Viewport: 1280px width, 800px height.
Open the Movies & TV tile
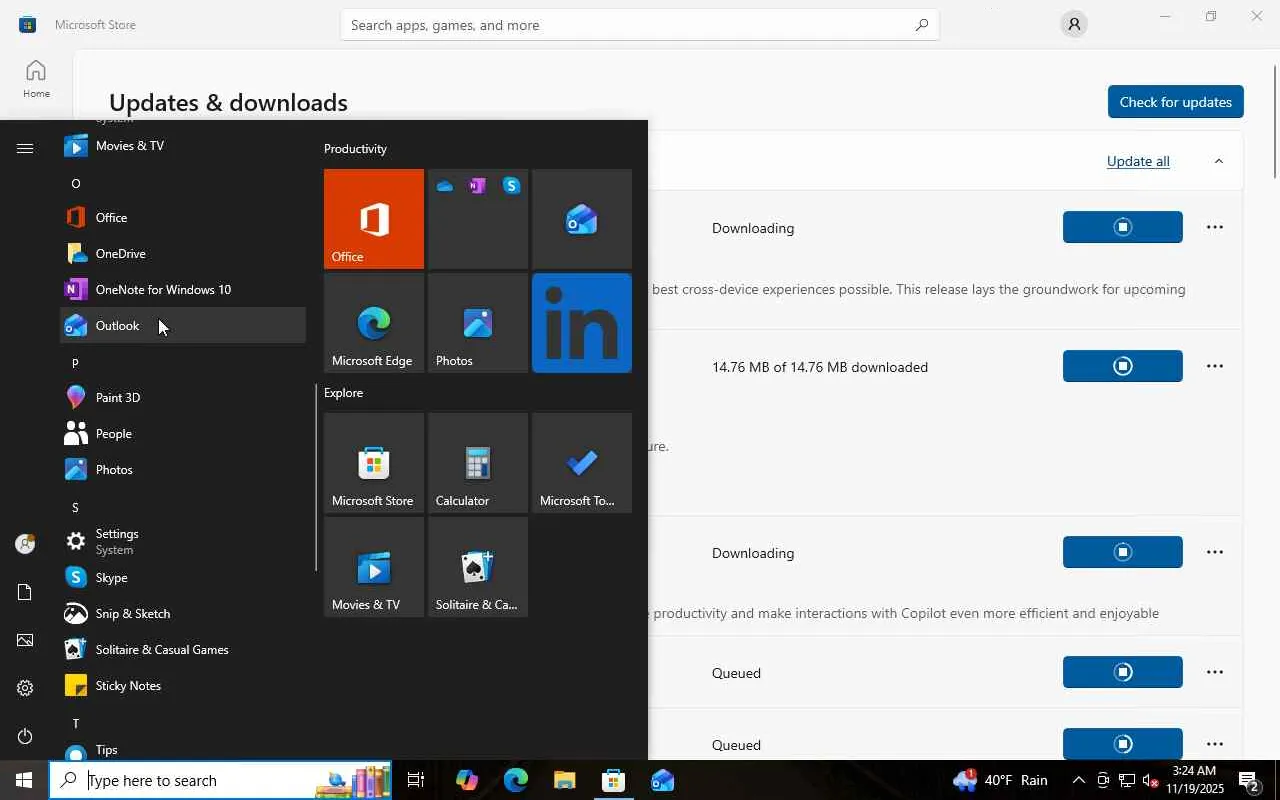pos(374,567)
